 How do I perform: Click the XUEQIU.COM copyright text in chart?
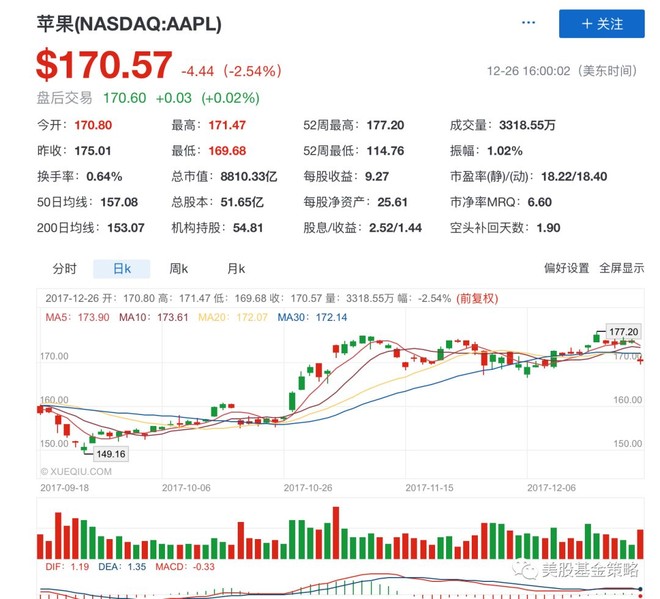(76, 472)
